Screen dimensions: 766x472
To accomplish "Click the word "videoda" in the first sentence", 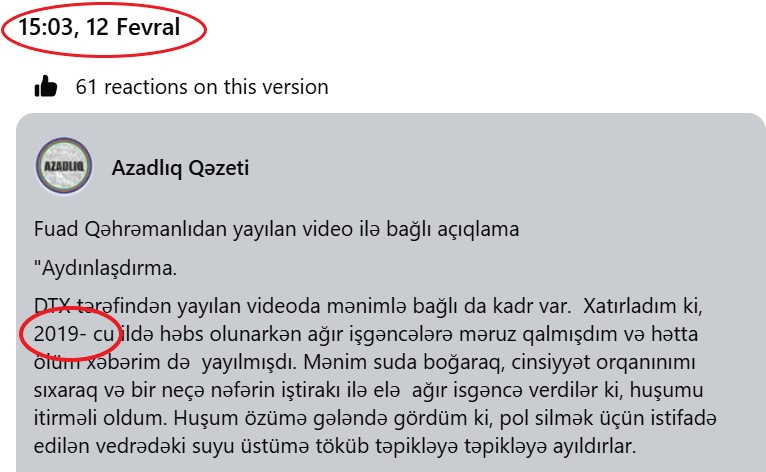I will tap(283, 306).
